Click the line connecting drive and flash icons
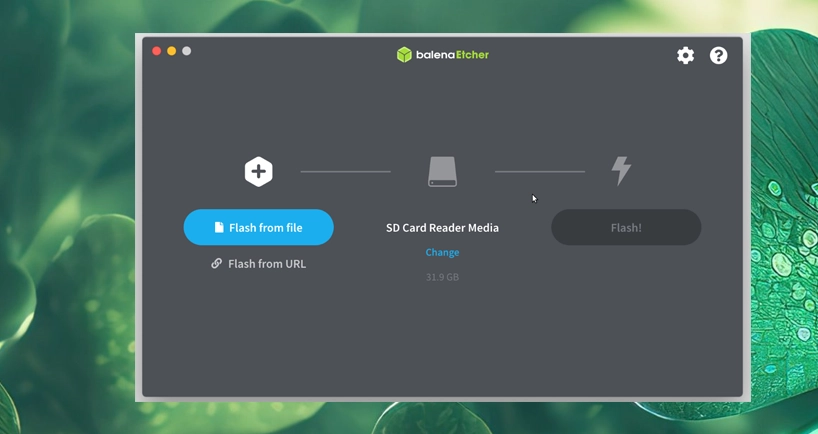Screen dimensions: 818x434 [x=540, y=172]
